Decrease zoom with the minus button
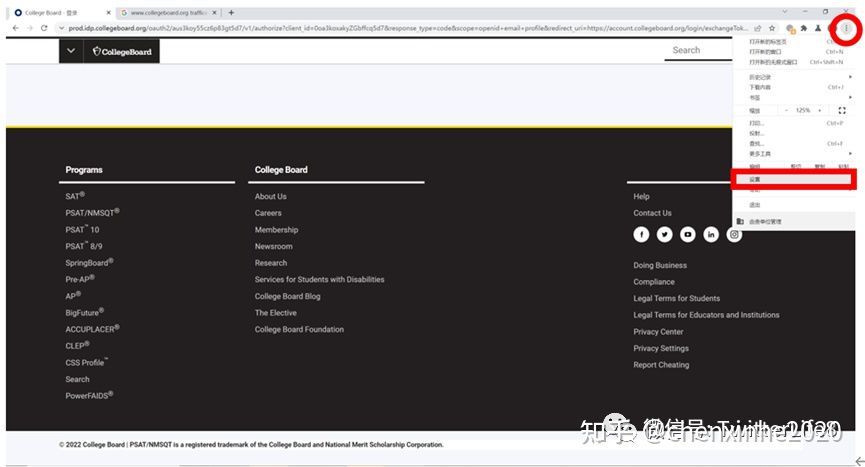This screenshot has height=467, width=865. pos(787,110)
